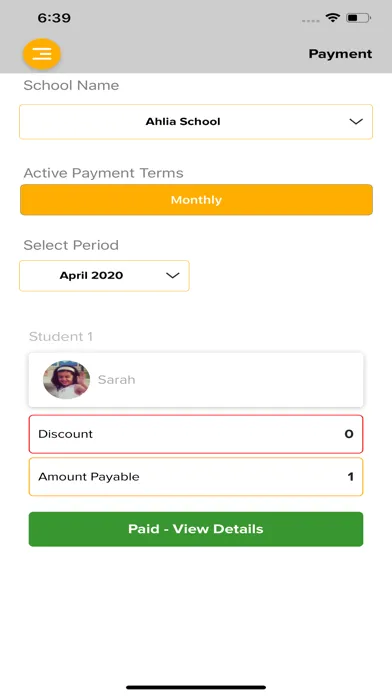The width and height of the screenshot is (392, 696).
Task: Tap the Discount field row
Action: (196, 434)
